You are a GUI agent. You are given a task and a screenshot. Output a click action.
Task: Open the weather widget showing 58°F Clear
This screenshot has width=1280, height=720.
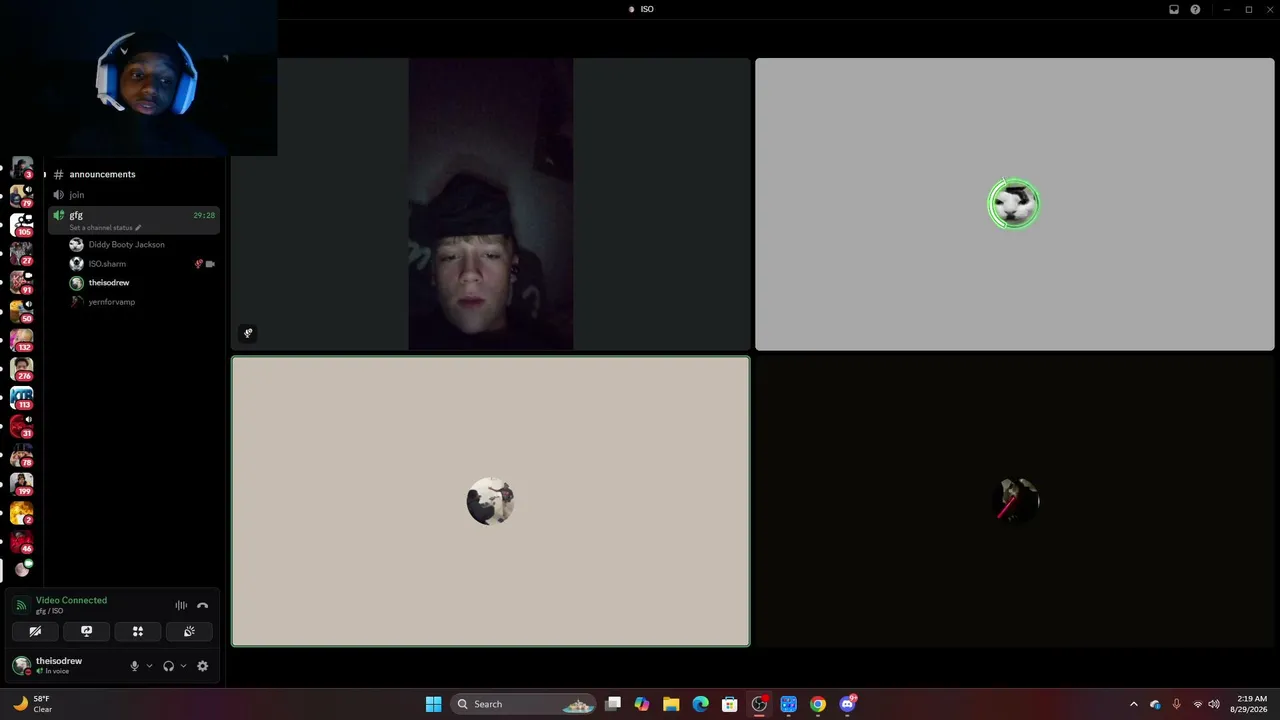tap(32, 704)
